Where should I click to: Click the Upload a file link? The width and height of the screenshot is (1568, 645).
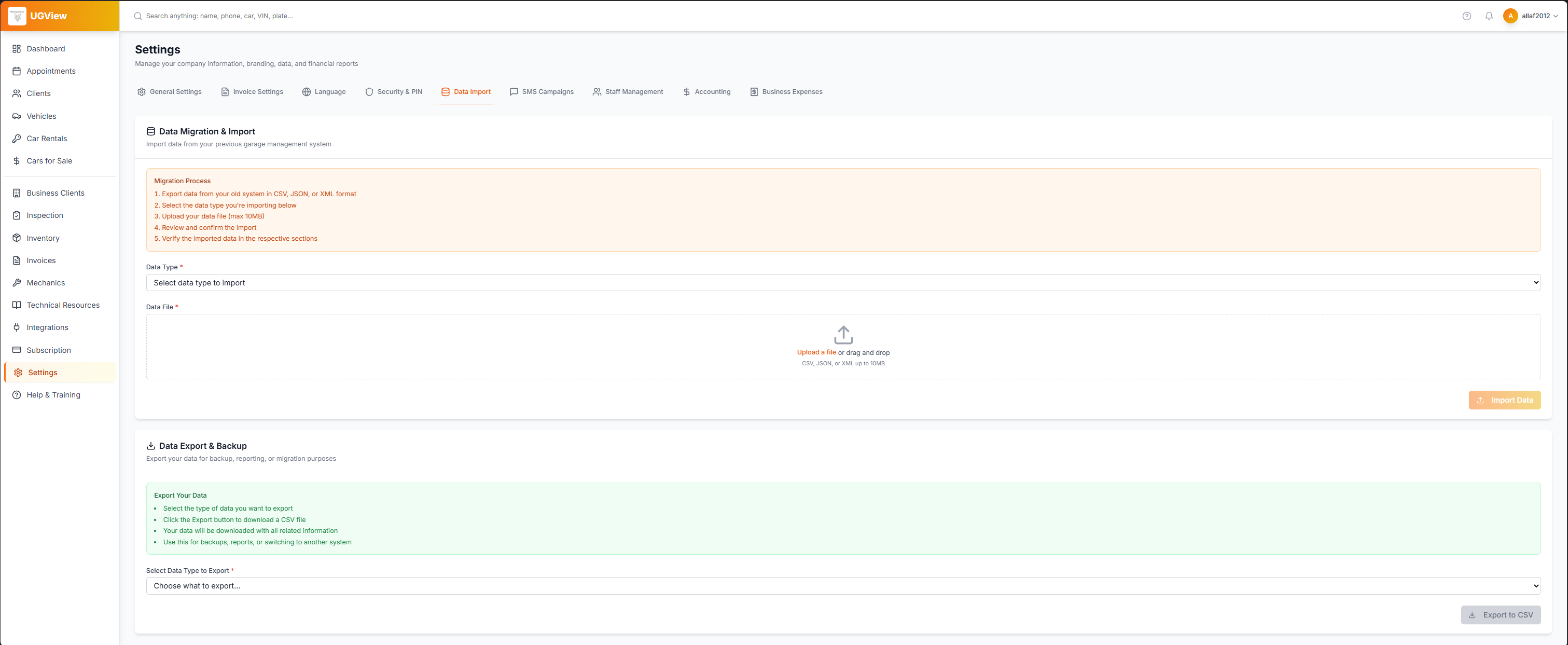[816, 353]
